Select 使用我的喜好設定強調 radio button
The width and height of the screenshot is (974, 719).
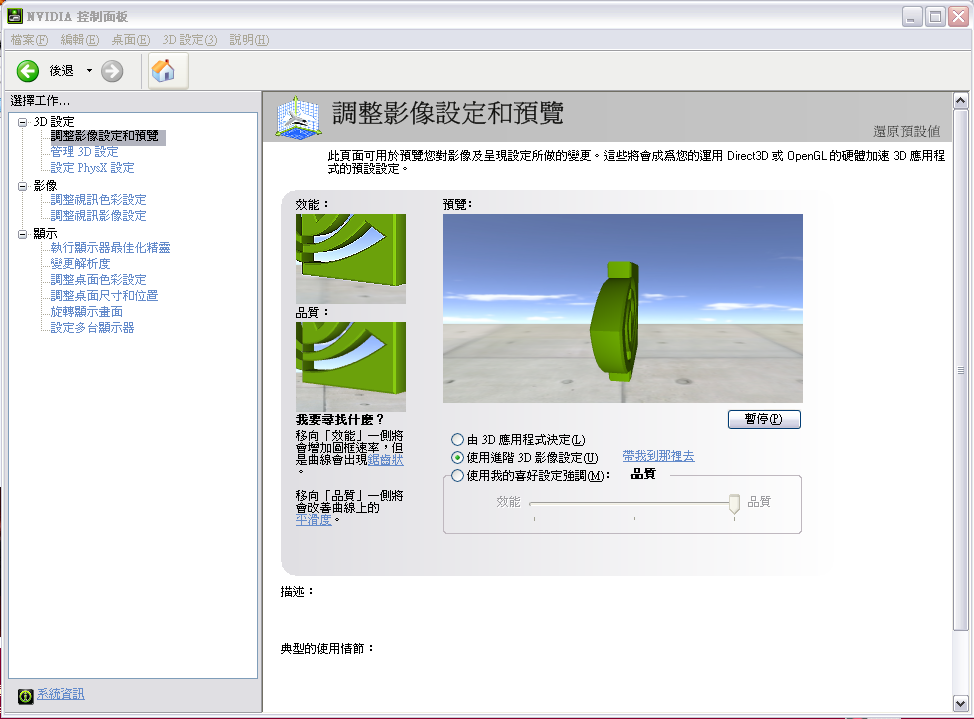[458, 476]
